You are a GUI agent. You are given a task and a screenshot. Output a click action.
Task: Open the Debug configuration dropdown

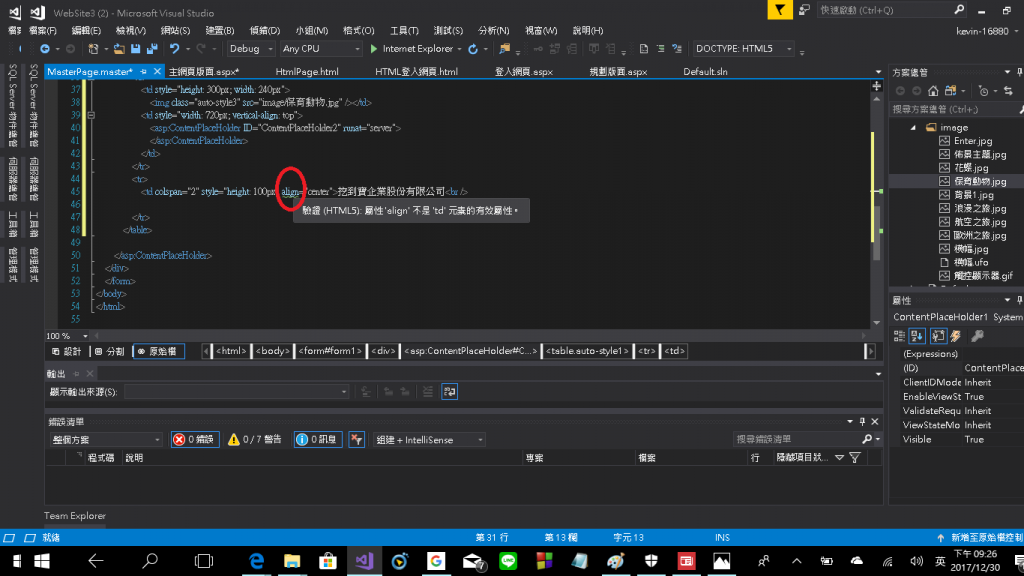[x=251, y=49]
